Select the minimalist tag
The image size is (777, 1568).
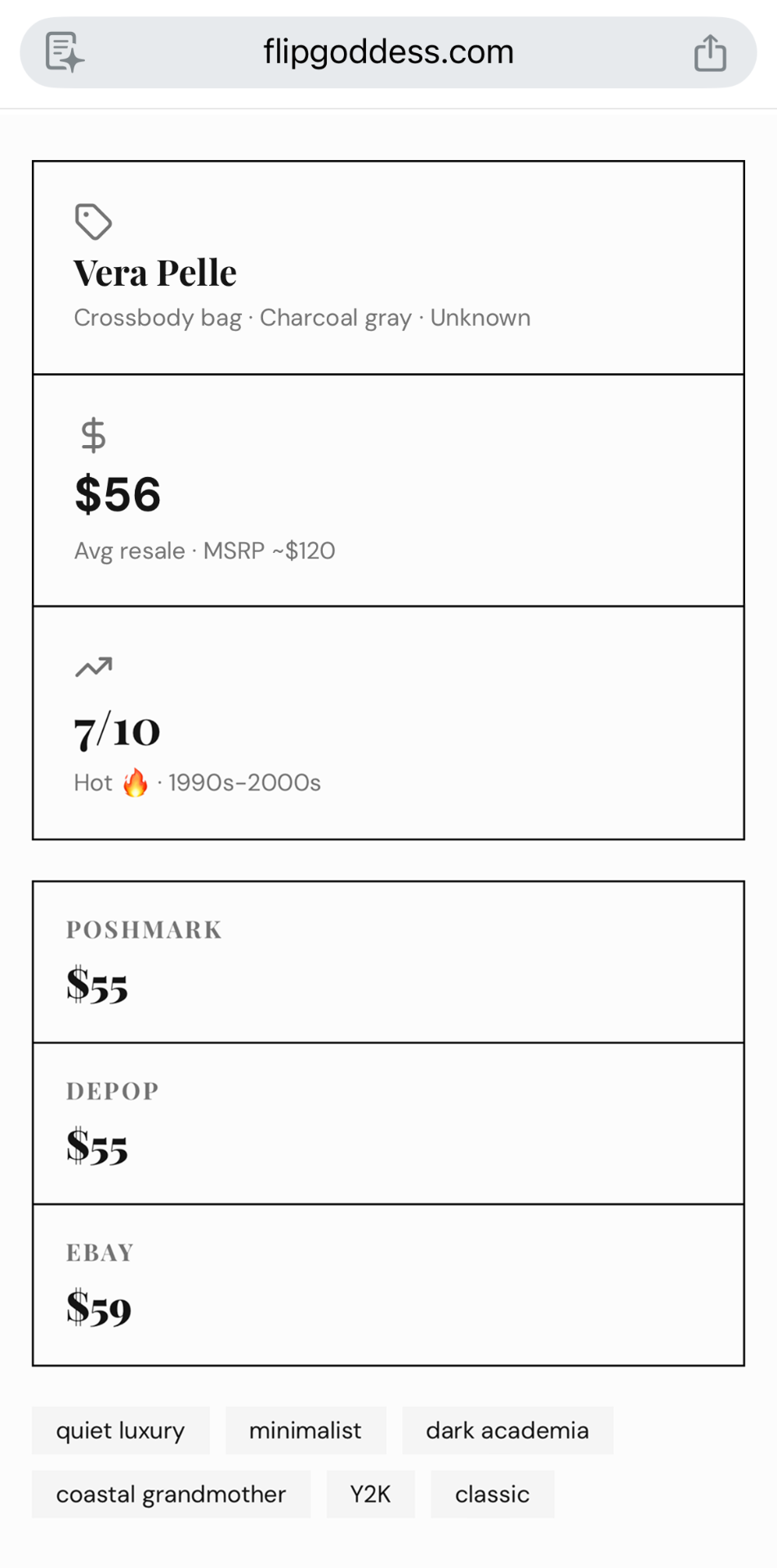(305, 1431)
